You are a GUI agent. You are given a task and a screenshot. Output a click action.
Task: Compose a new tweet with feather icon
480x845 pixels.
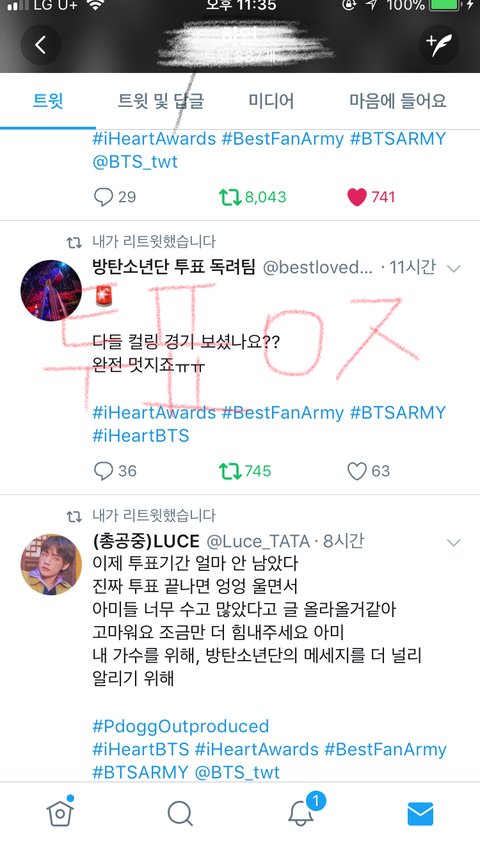coord(439,45)
